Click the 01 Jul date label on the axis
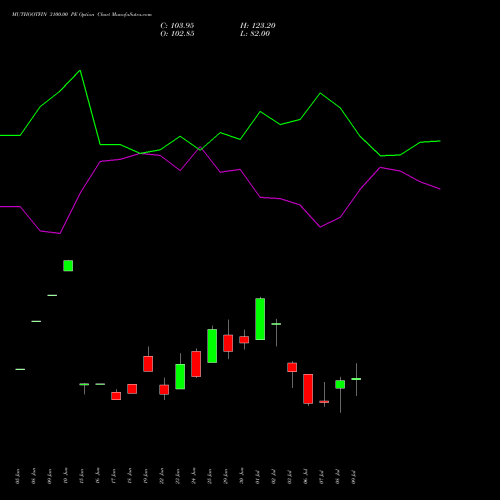Image resolution: width=500 pixels, height=500 pixels. pos(258,477)
